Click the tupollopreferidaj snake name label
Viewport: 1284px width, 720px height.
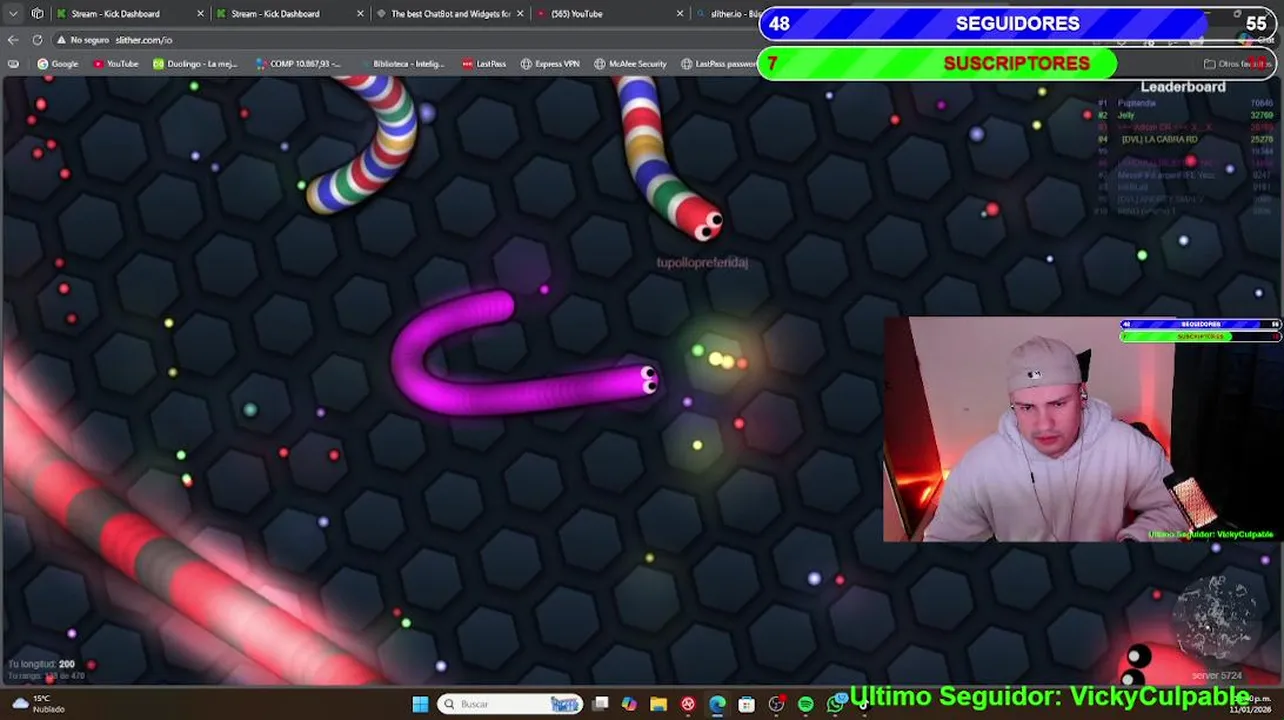(702, 262)
